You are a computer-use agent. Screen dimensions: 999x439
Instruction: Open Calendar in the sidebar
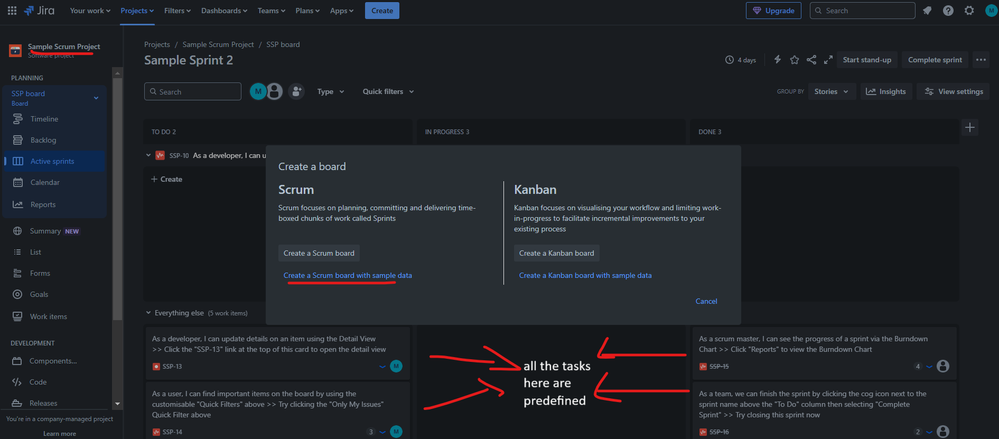coord(45,182)
